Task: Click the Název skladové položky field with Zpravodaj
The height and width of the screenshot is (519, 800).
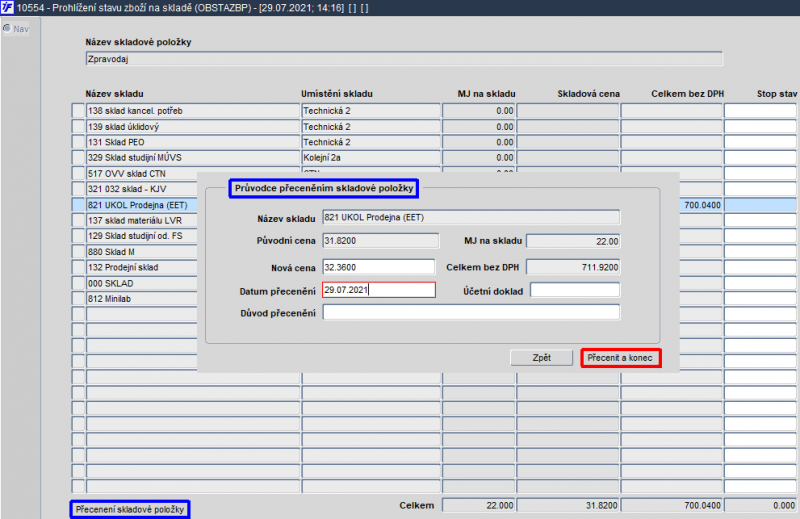Action: pyautogui.click(x=403, y=59)
